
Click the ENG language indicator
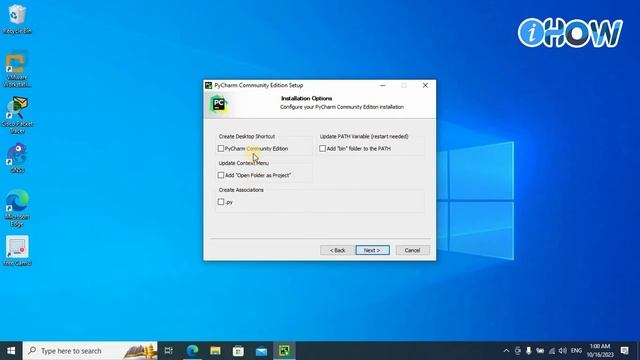pyautogui.click(x=576, y=351)
